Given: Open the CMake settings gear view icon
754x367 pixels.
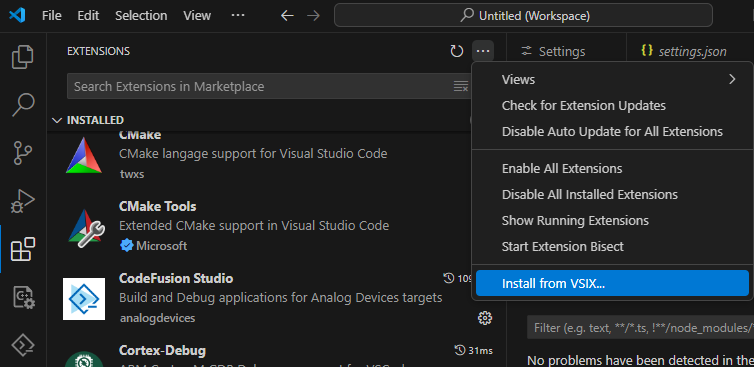Looking at the screenshot, I should tap(23, 297).
